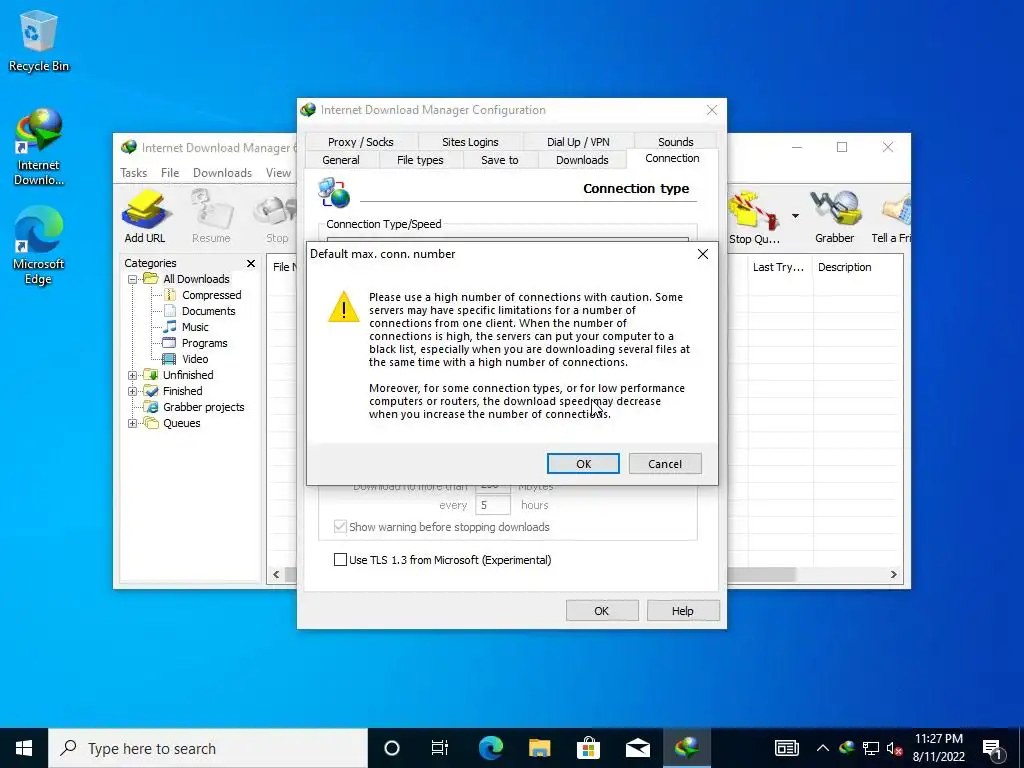Click the IDM taskbar button
1024x768 pixels.
[x=687, y=748]
